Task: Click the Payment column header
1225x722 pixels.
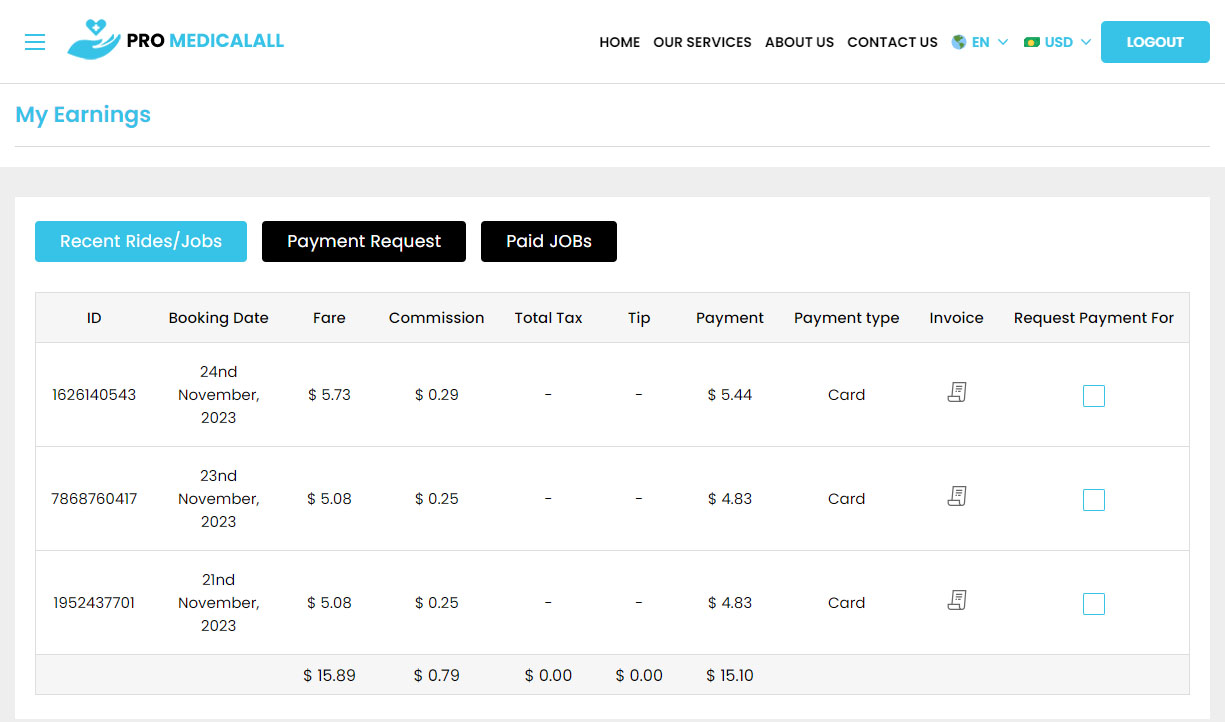Action: [x=730, y=318]
